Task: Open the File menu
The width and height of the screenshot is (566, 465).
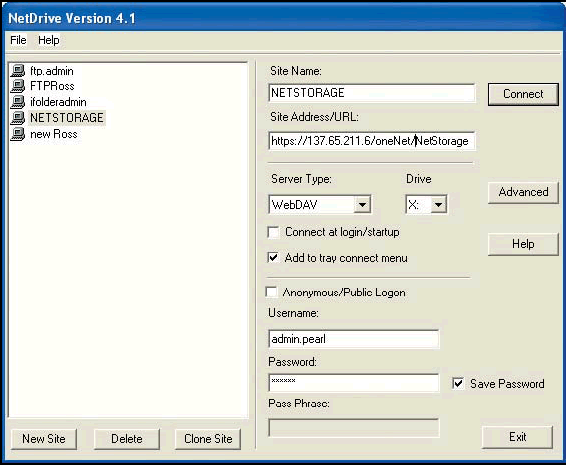Action: (x=18, y=40)
